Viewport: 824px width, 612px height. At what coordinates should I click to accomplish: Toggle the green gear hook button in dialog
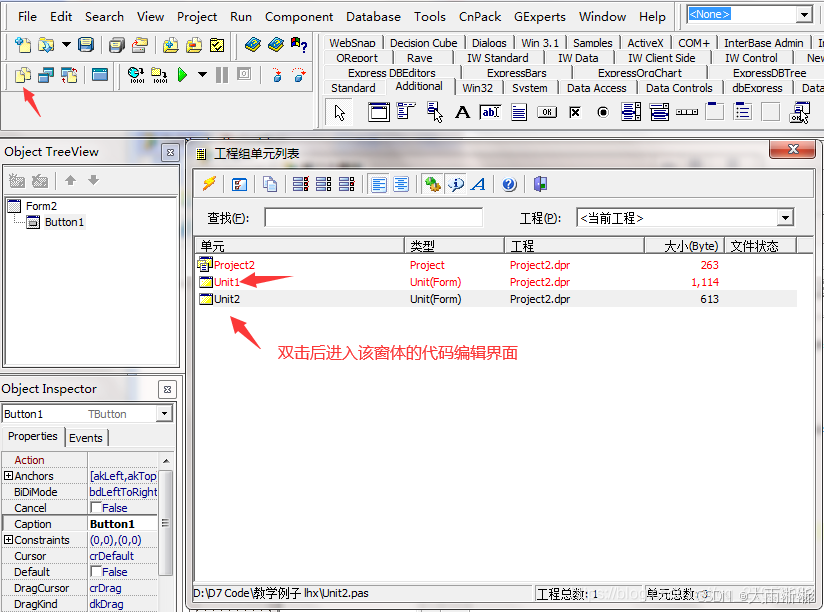(432, 184)
